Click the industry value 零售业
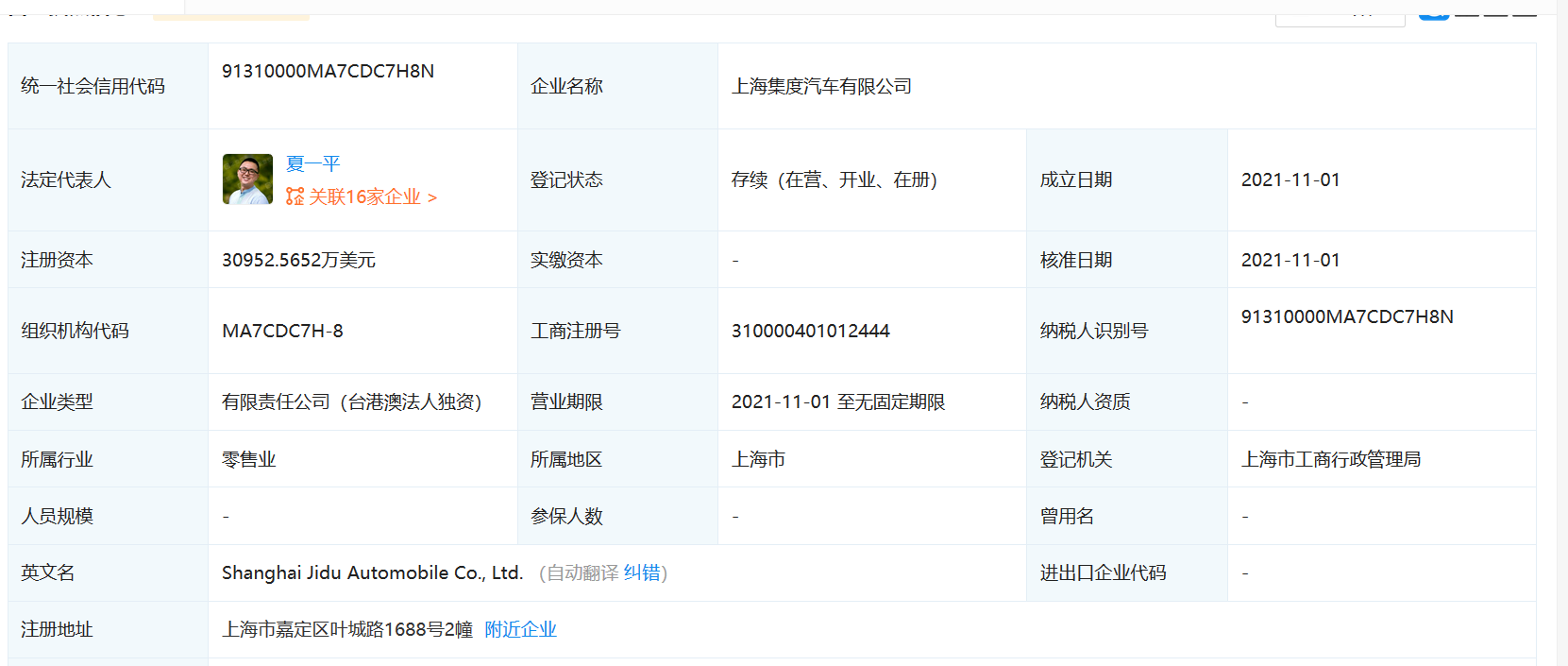This screenshot has height=666, width=1568. [x=249, y=459]
